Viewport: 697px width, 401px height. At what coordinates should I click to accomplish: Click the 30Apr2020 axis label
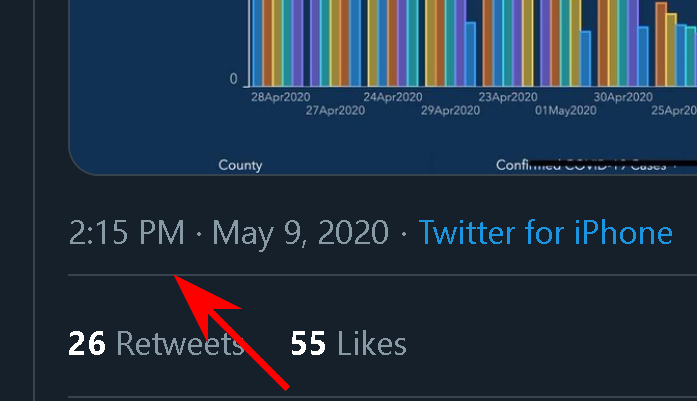pyautogui.click(x=623, y=97)
